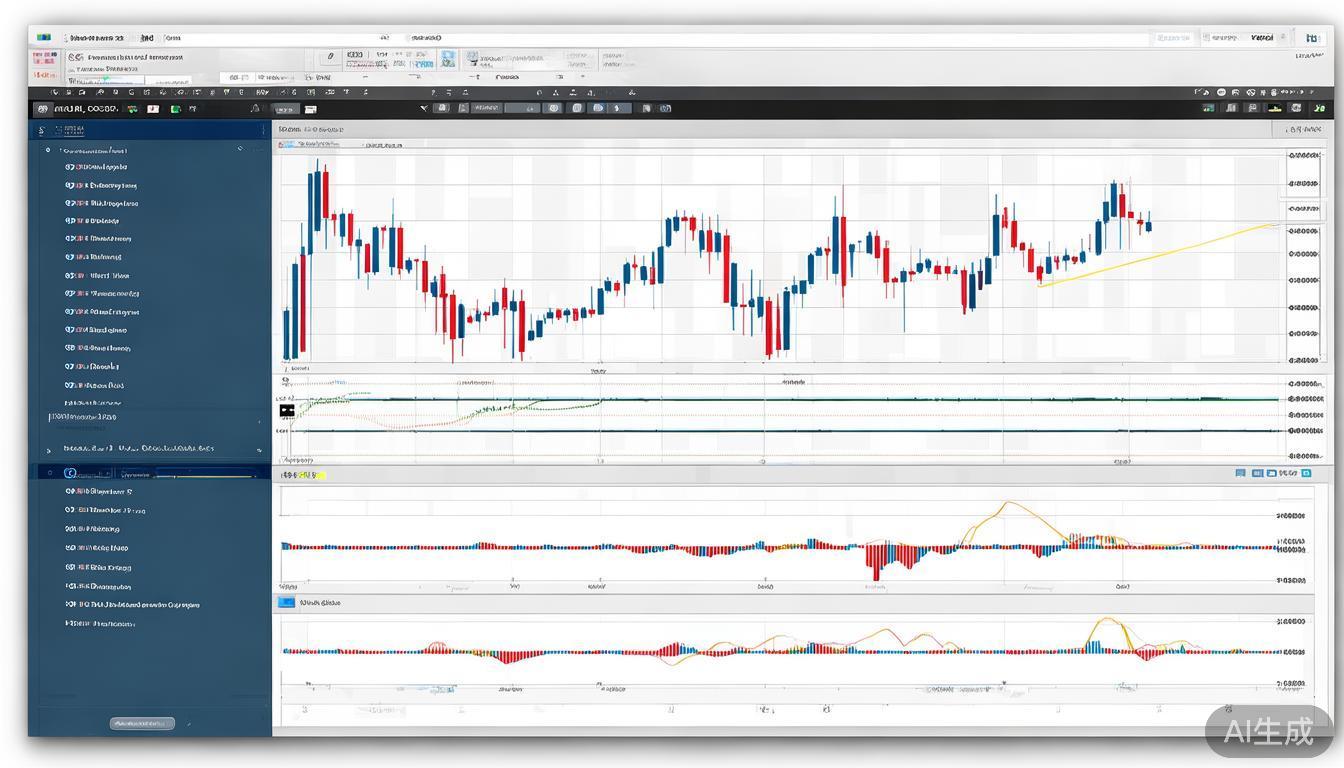Click the blue icon at the top-right corner

point(1312,37)
